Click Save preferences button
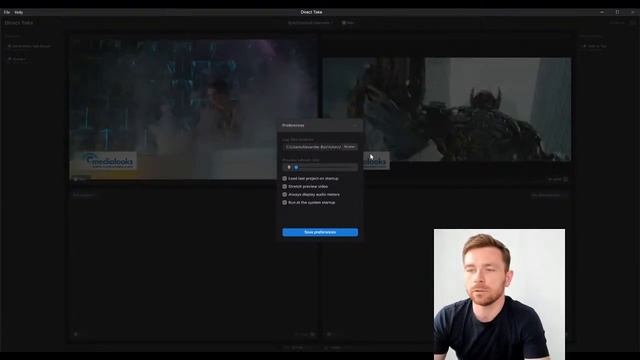This screenshot has height=360, width=640. point(320,232)
